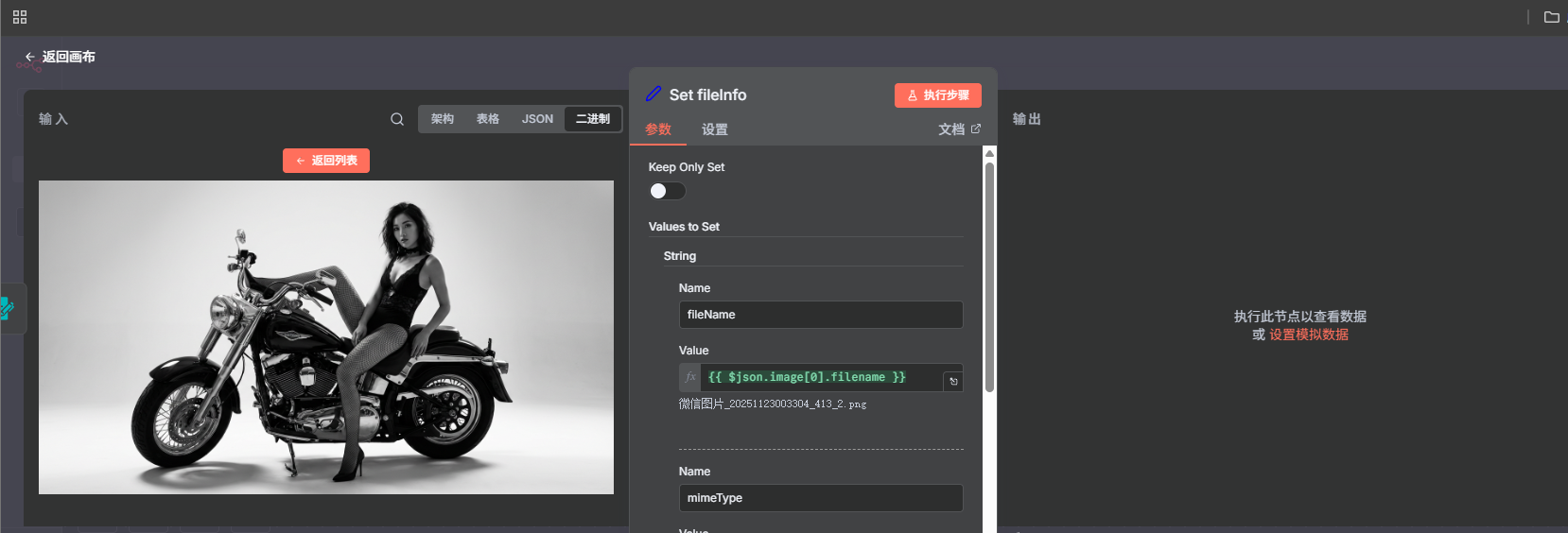Click the grid apps icon at top-left
Screen dimensions: 1568x533
click(x=20, y=17)
